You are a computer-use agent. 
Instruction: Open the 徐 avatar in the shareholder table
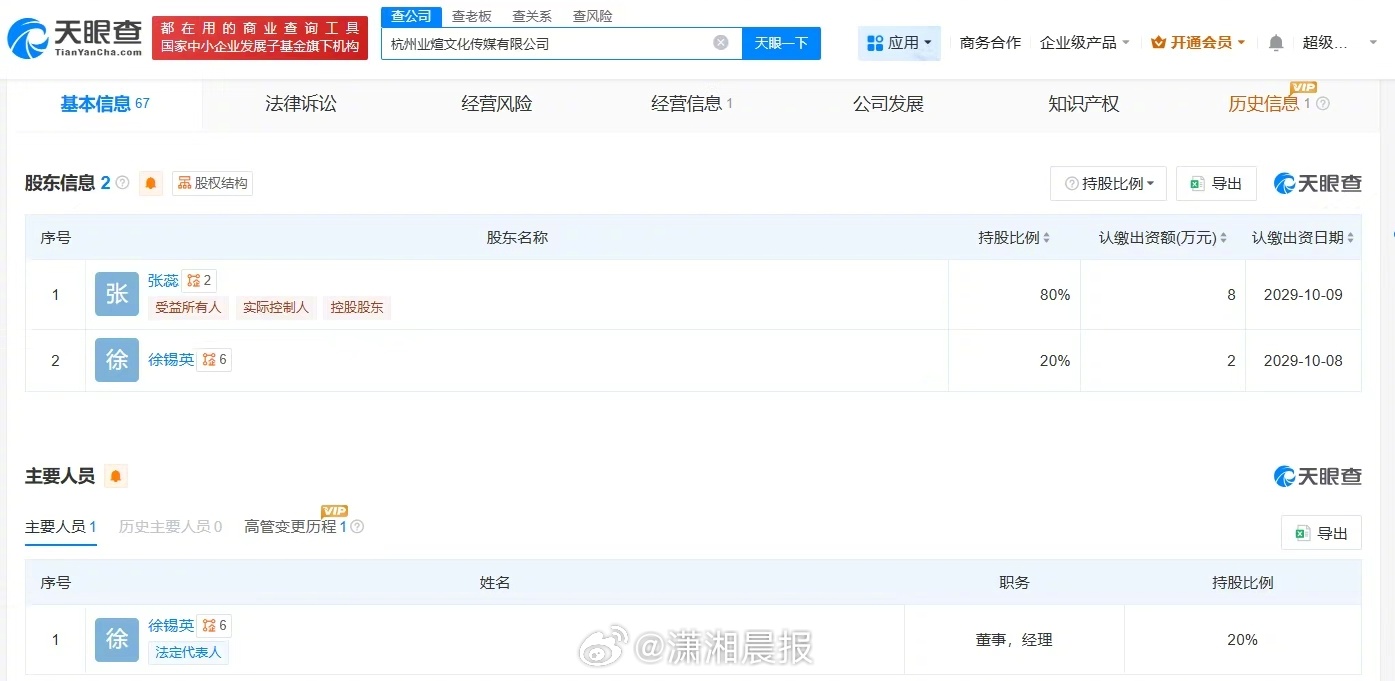(117, 360)
